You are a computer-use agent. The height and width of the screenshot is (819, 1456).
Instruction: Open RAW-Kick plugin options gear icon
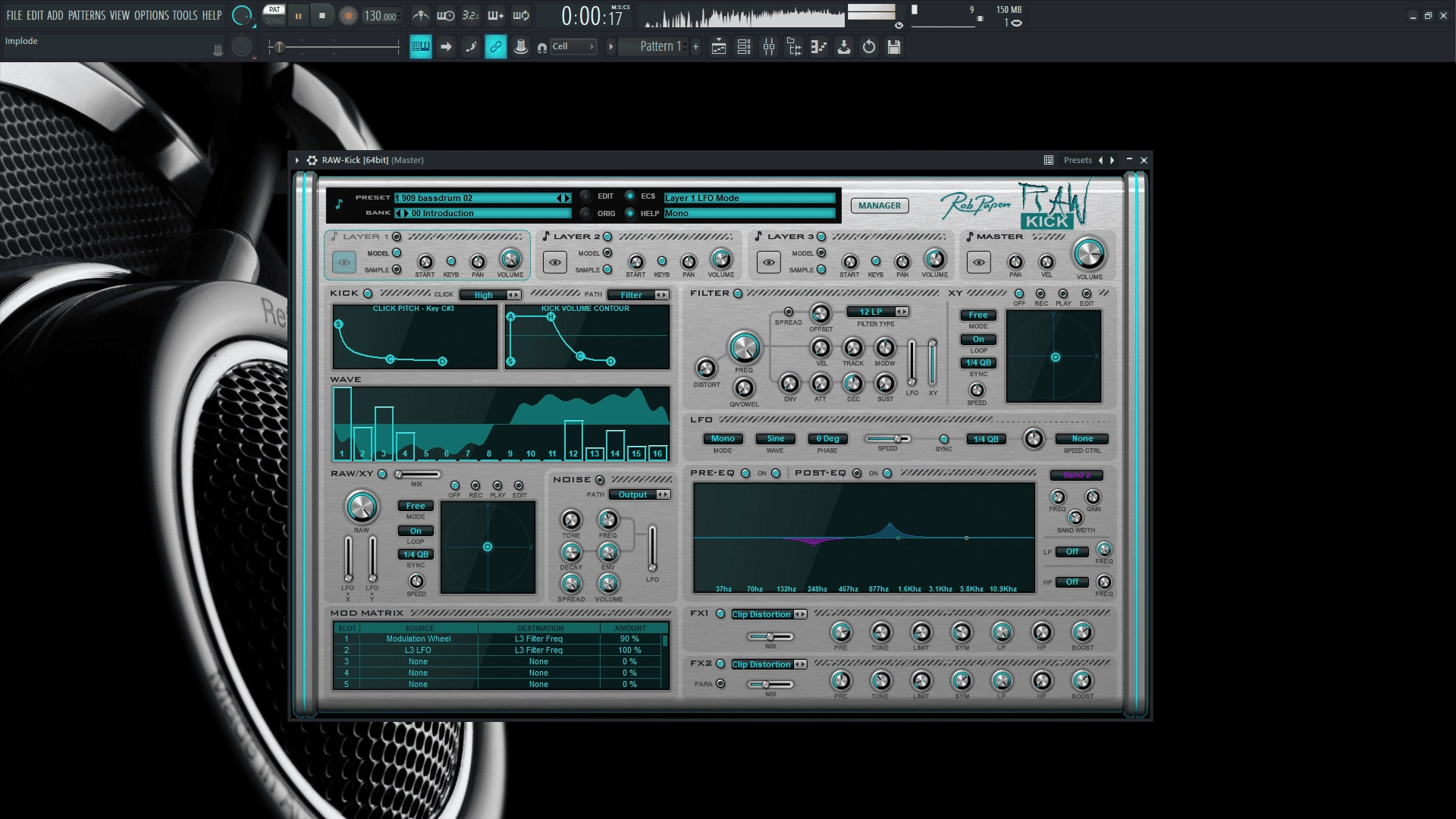[x=312, y=160]
